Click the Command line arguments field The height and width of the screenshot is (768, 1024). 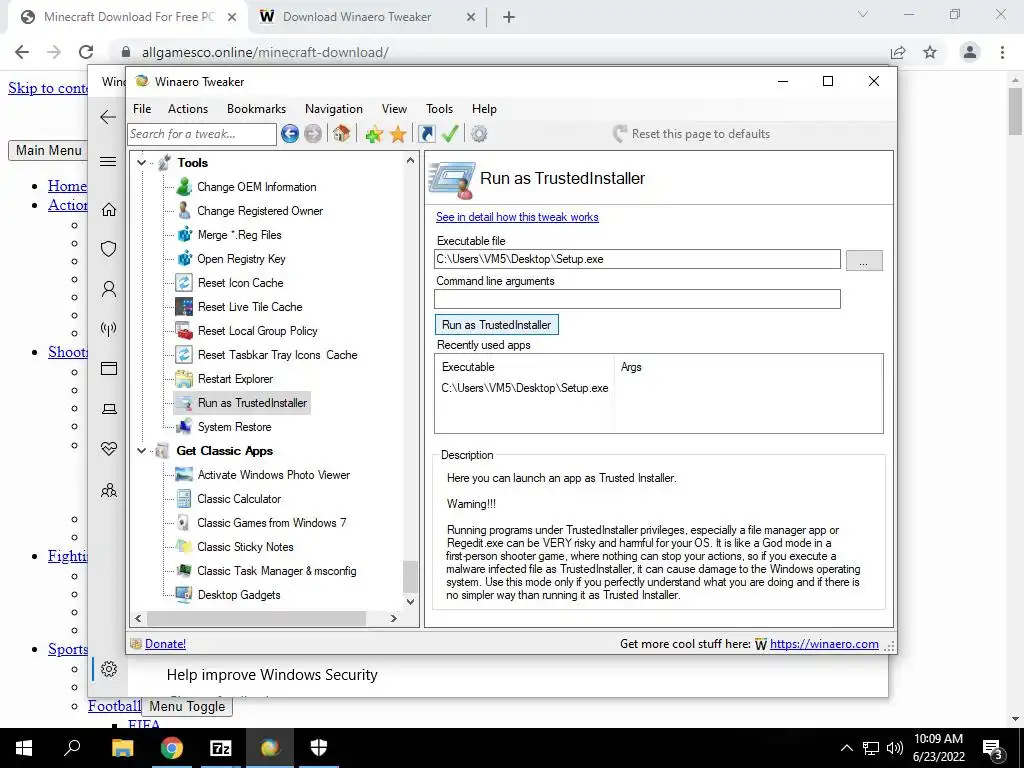[x=637, y=299]
